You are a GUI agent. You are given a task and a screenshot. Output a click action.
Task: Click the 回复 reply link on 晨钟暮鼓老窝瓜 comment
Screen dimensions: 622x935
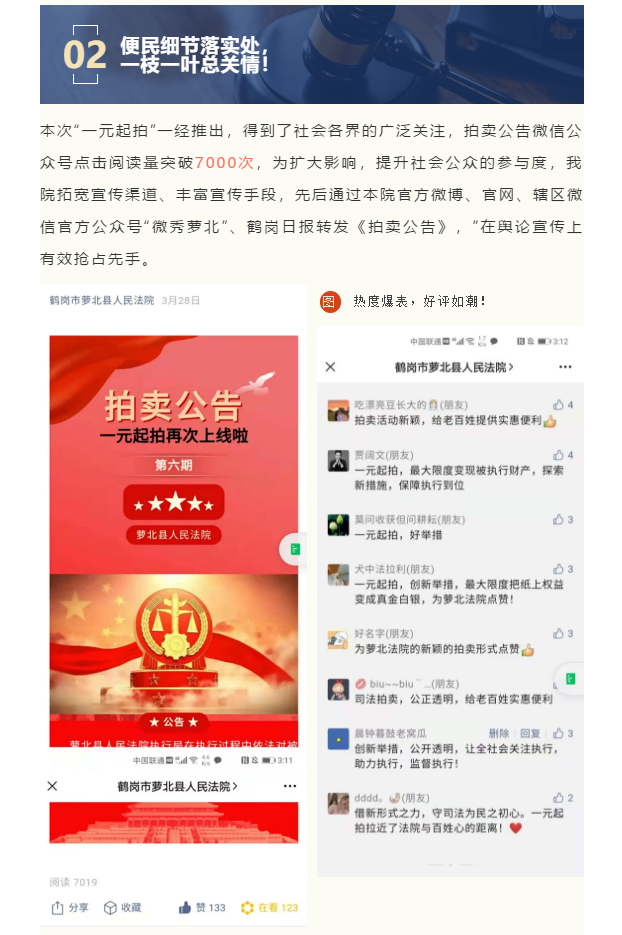click(x=530, y=733)
